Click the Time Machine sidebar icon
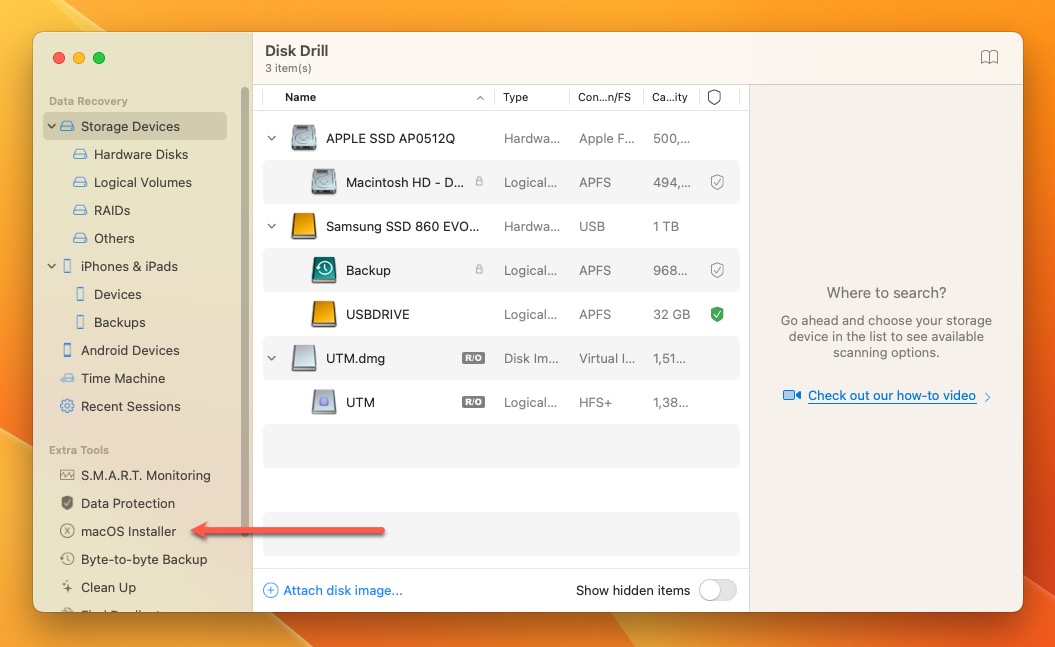Viewport: 1055px width, 647px height. (x=67, y=378)
